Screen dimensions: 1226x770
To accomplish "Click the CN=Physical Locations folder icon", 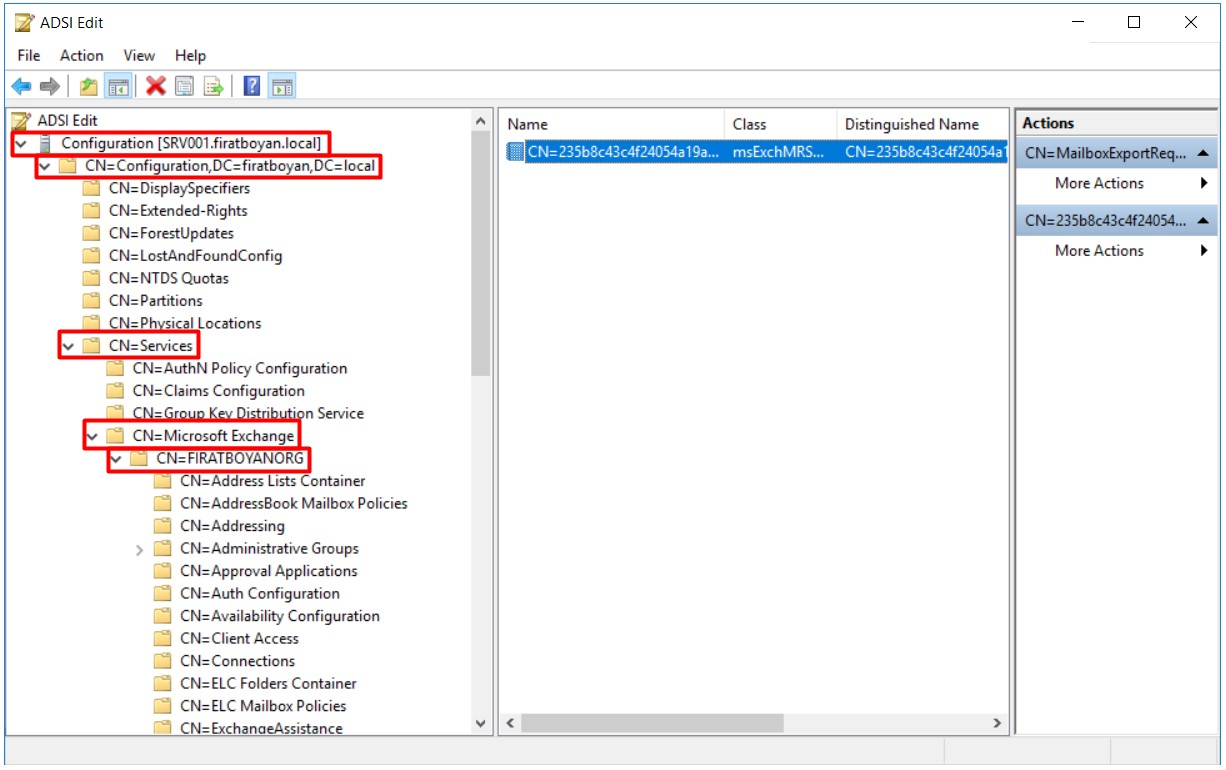I will 92,323.
